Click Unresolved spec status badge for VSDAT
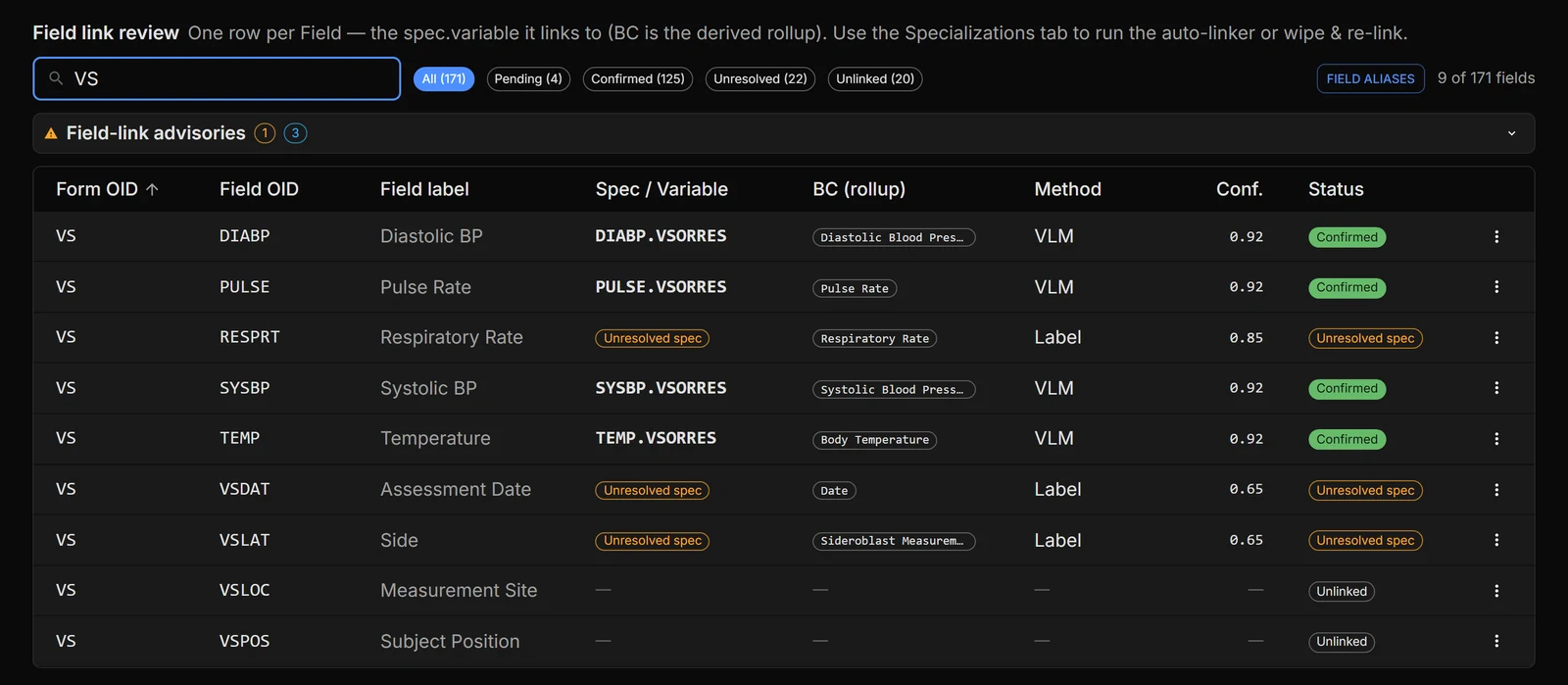The image size is (1568, 685). coord(1365,490)
